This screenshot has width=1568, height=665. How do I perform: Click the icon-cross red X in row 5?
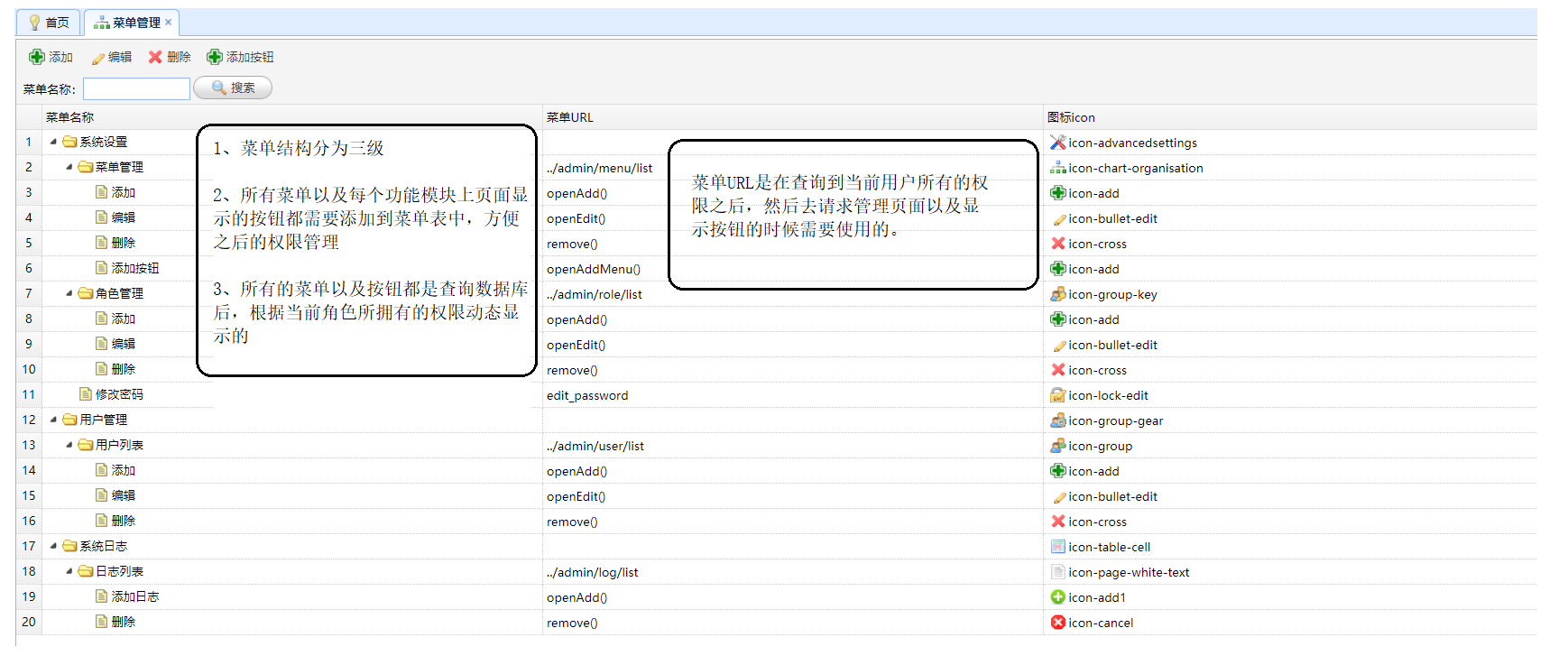(1058, 244)
